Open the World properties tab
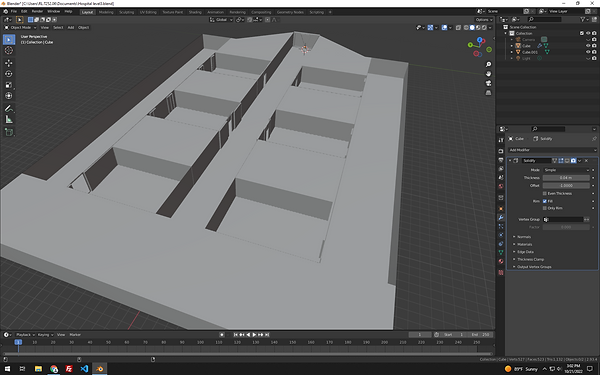This screenshot has height=375, width=600. pos(501,186)
